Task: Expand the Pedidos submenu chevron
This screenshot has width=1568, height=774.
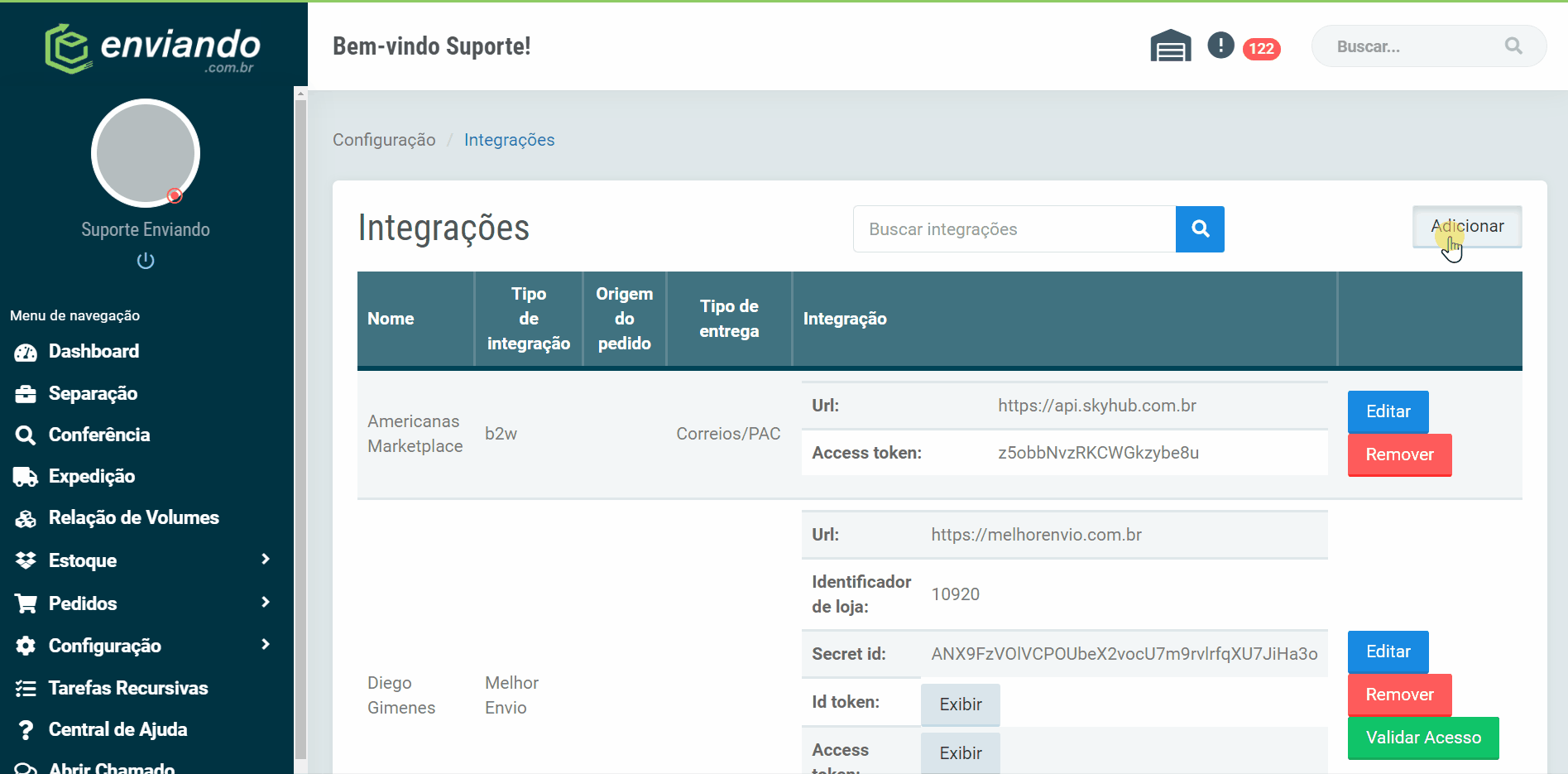Action: pos(265,603)
